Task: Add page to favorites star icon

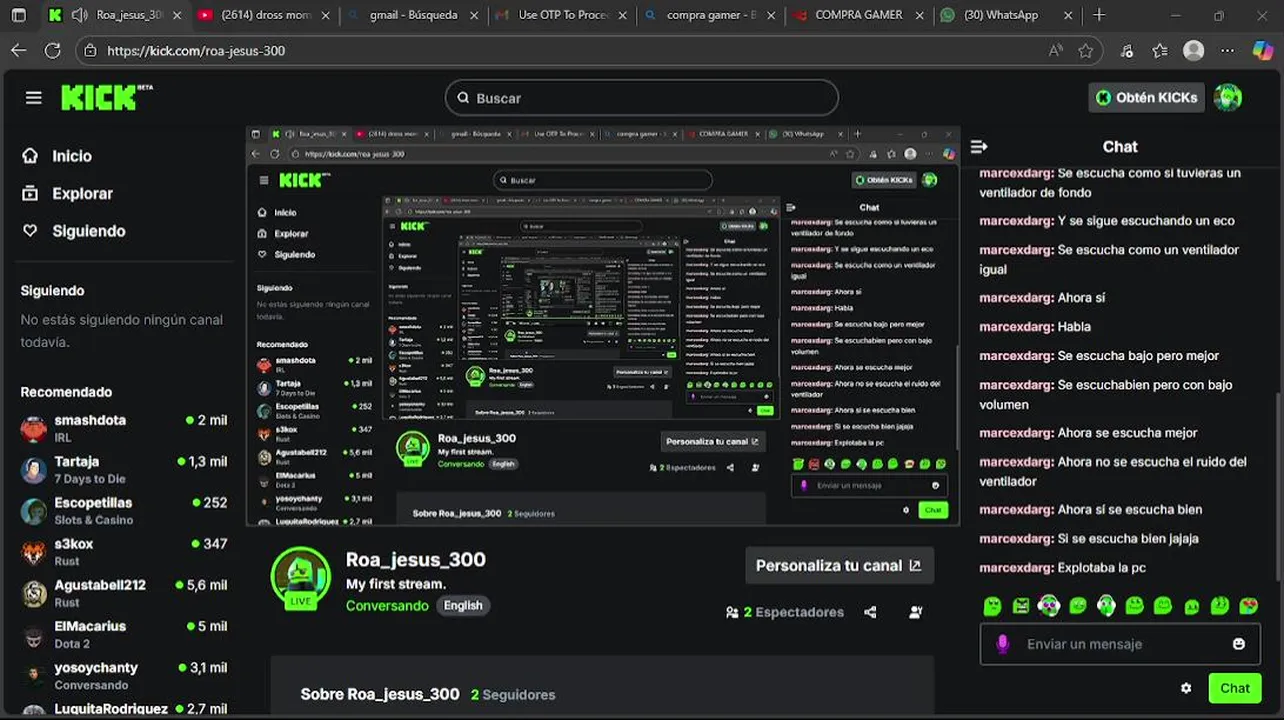Action: [1086, 51]
